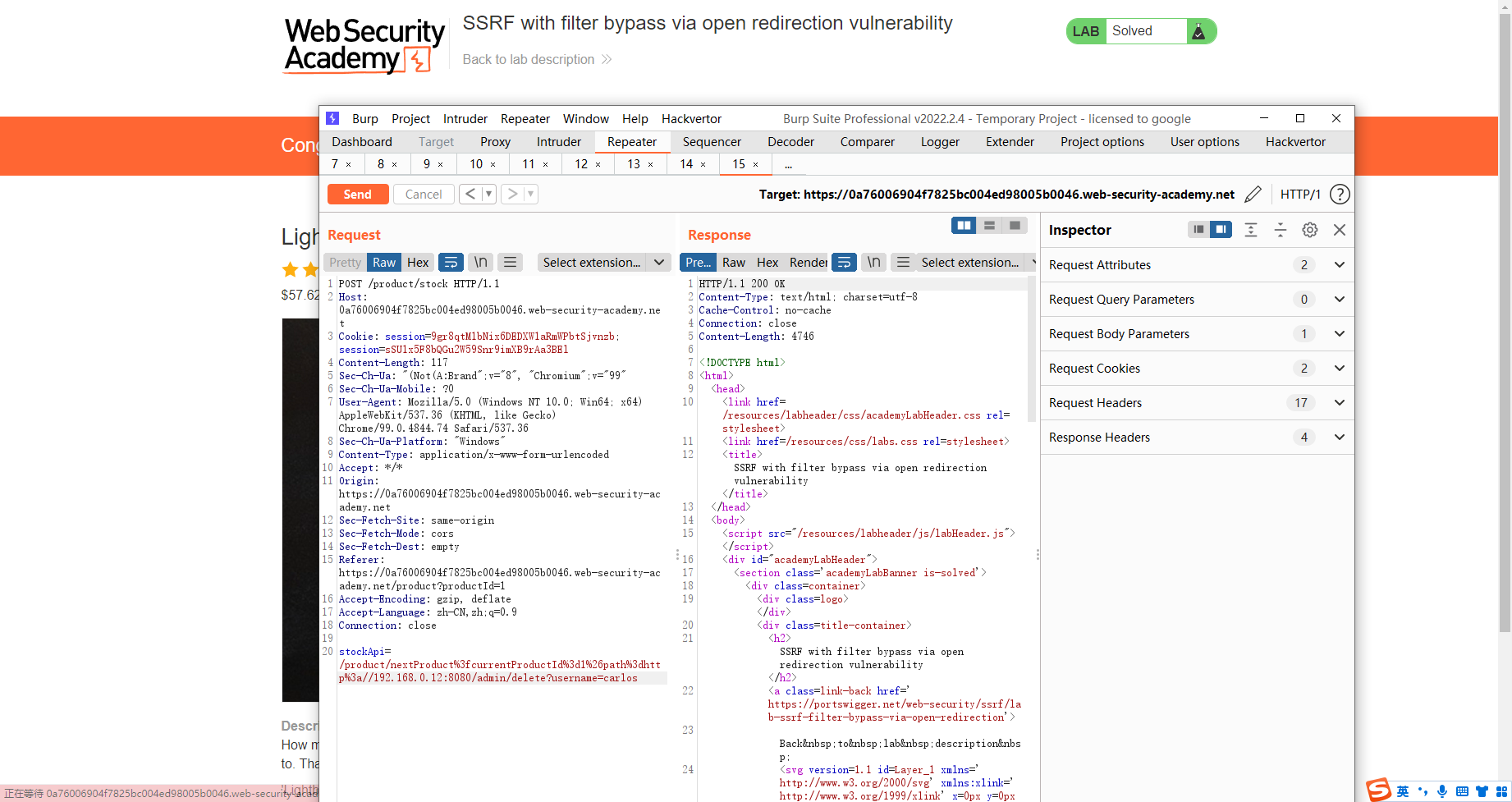Select stacked horizontal layout view
Viewport: 1512px width, 802px height.
click(989, 225)
